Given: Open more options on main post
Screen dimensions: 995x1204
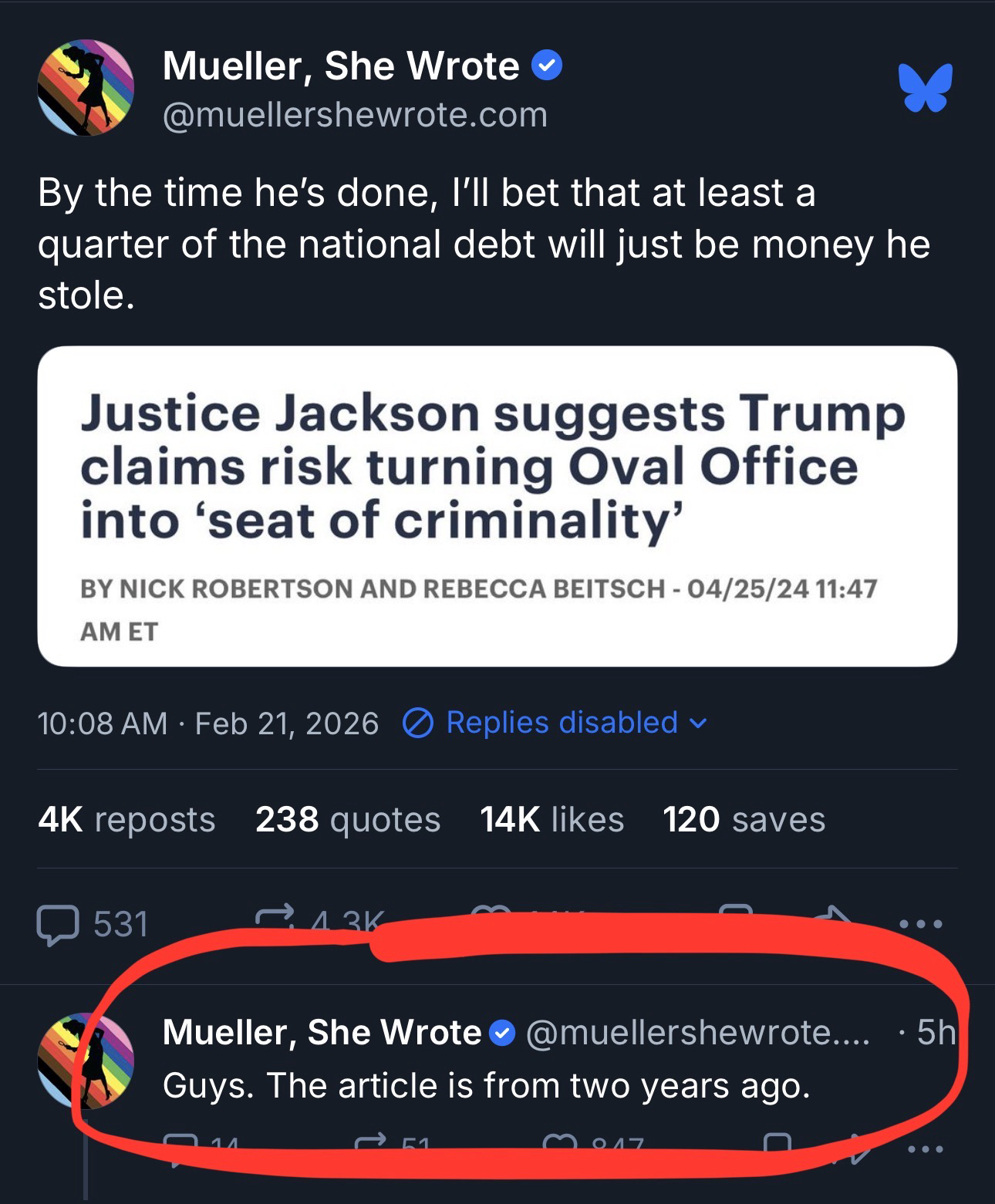Looking at the screenshot, I should 919,924.
